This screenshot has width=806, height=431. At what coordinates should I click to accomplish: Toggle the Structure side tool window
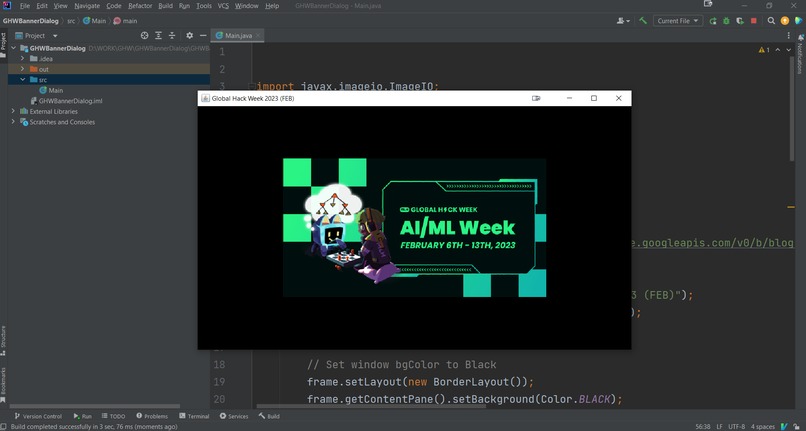[3, 340]
